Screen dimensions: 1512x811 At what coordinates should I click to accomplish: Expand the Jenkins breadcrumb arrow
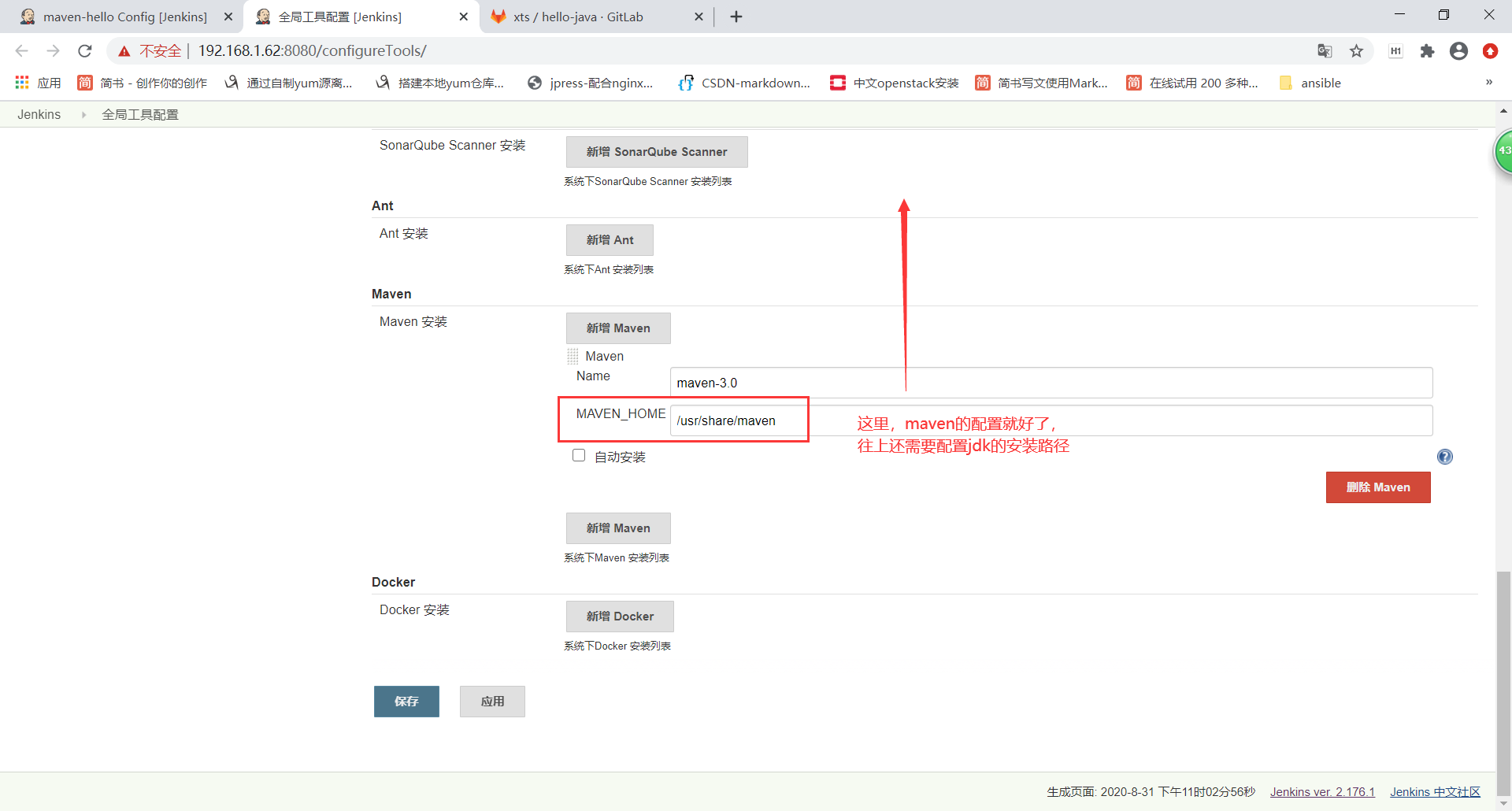pos(83,115)
